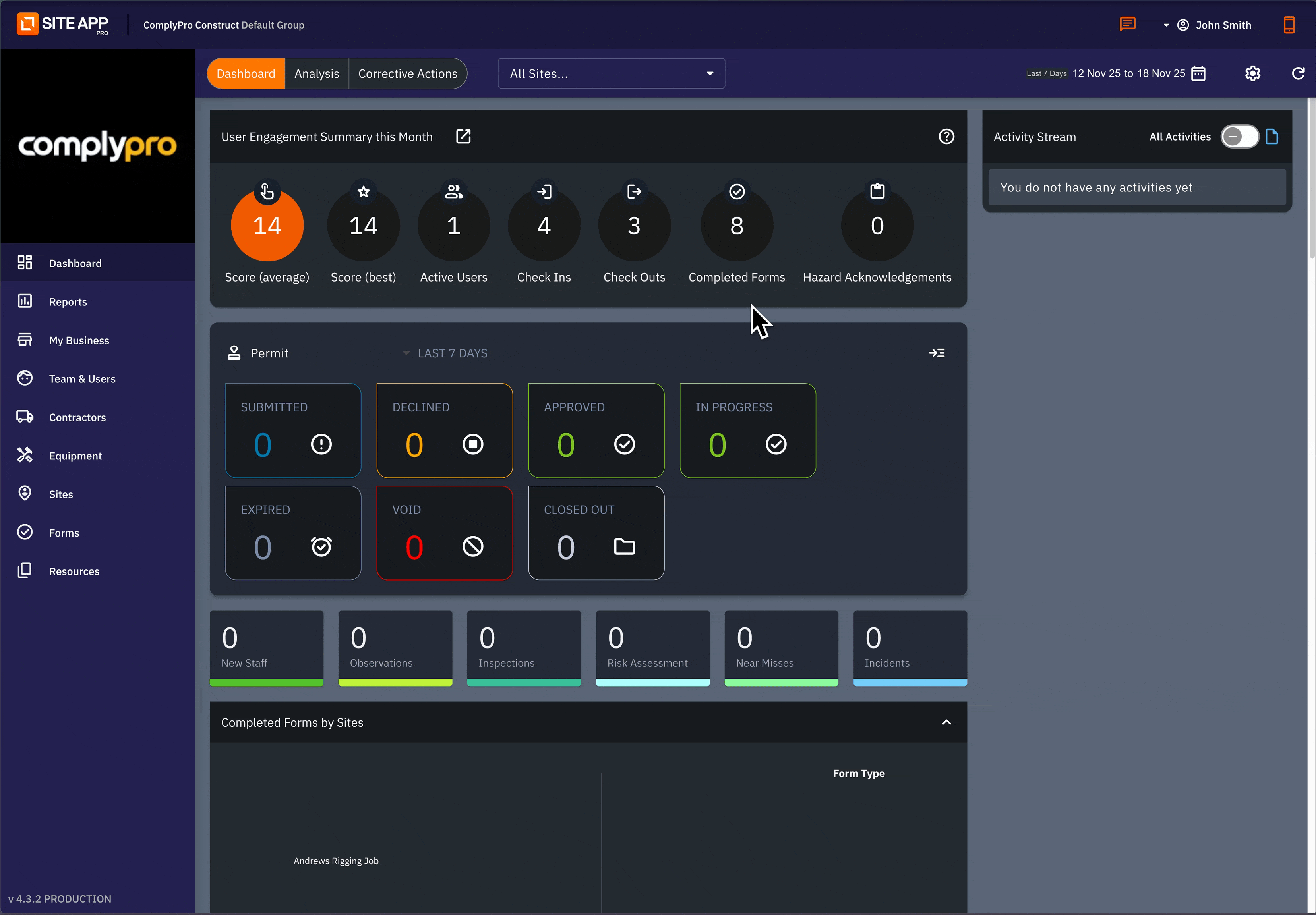Click the orange mobile device icon
Image resolution: width=1316 pixels, height=915 pixels.
[1289, 25]
